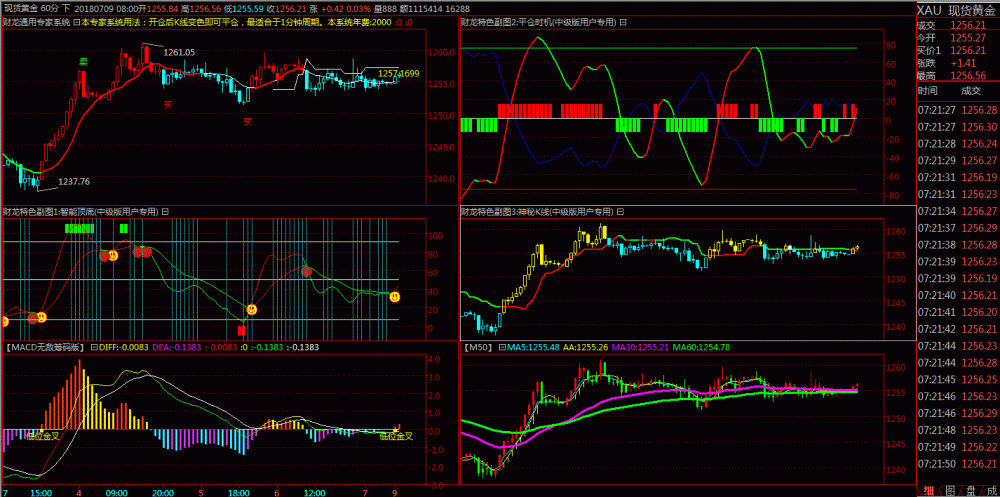Select the 07:21:50 1256.21 trade row
This screenshot has height=497, width=1000.
(x=957, y=463)
